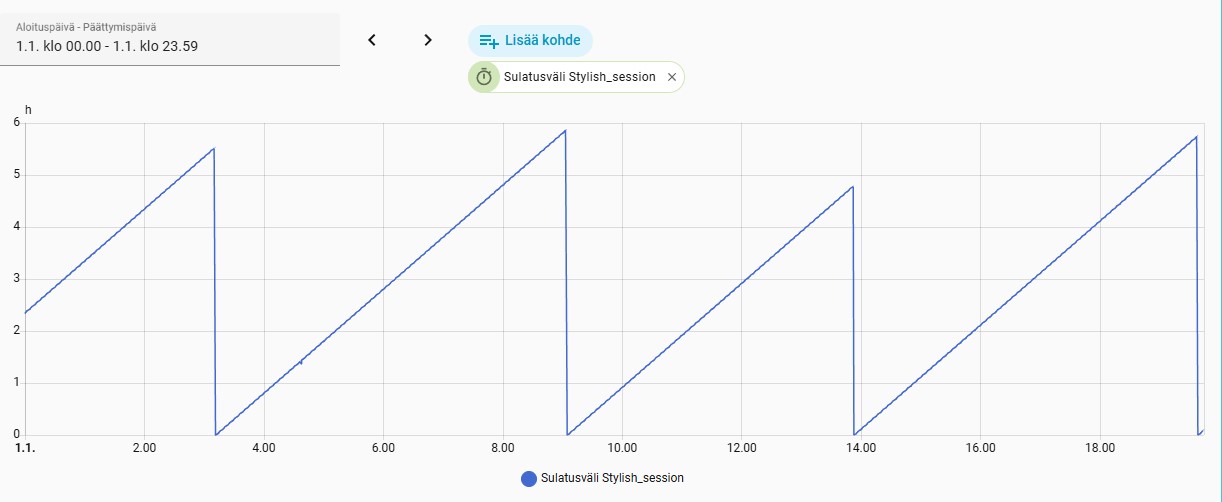1222x502 pixels.
Task: Open the date range picker field
Action: [170, 39]
